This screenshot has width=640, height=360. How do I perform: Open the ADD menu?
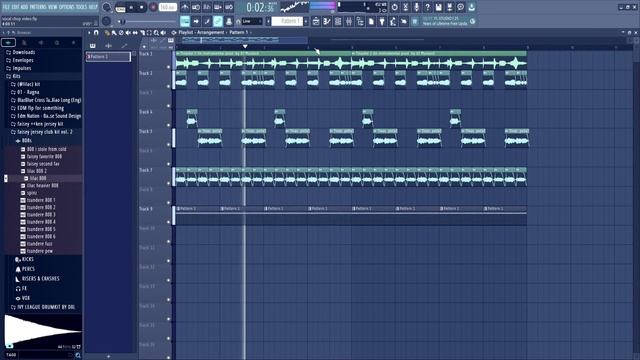tap(24, 7)
